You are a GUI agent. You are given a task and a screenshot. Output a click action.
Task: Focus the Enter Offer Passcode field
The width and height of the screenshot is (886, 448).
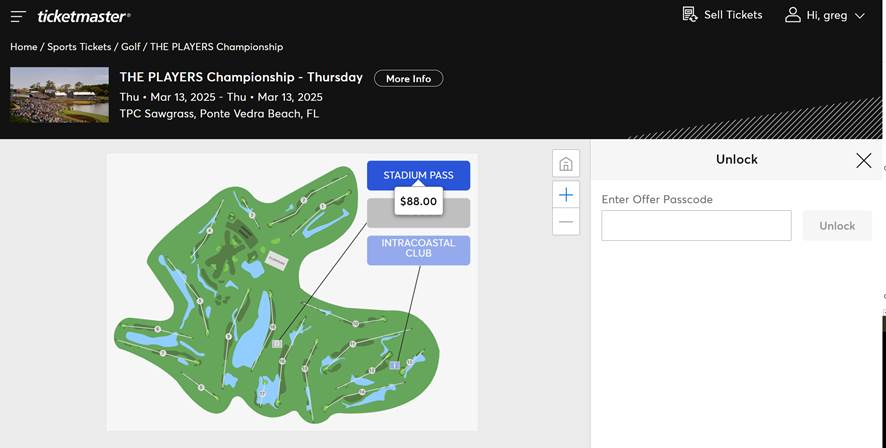[696, 225]
